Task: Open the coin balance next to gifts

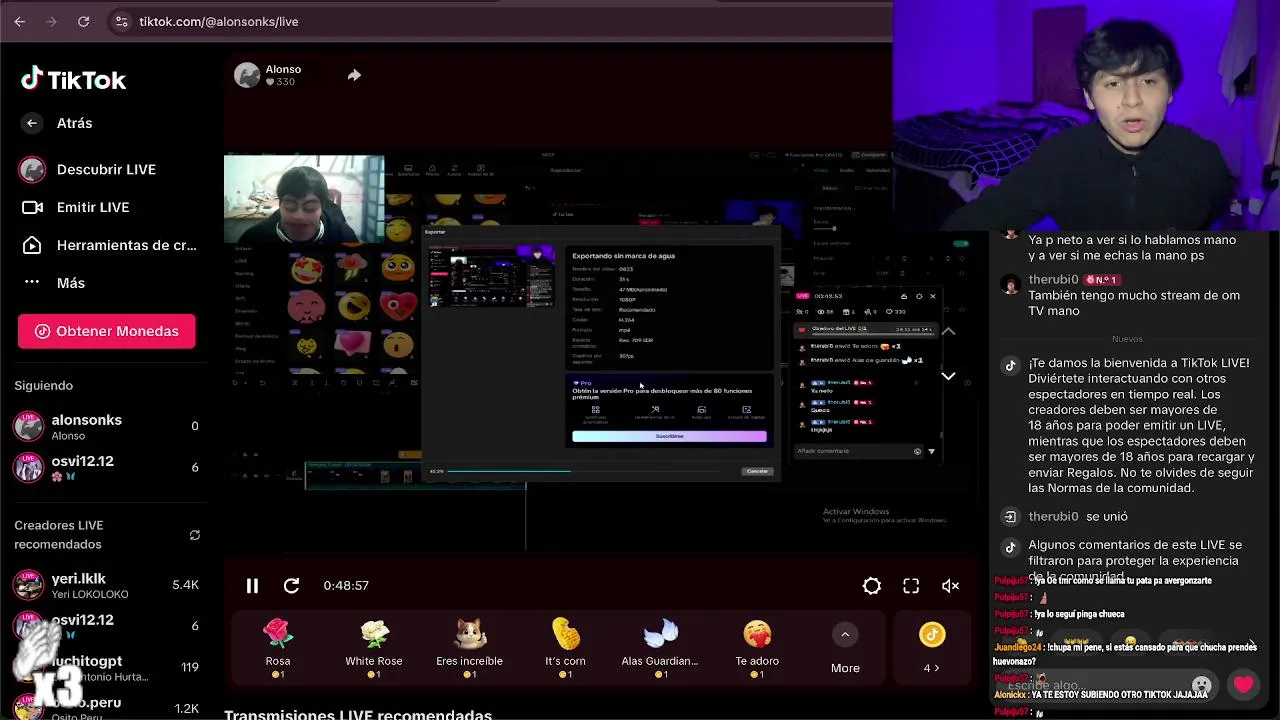Action: tap(932, 648)
